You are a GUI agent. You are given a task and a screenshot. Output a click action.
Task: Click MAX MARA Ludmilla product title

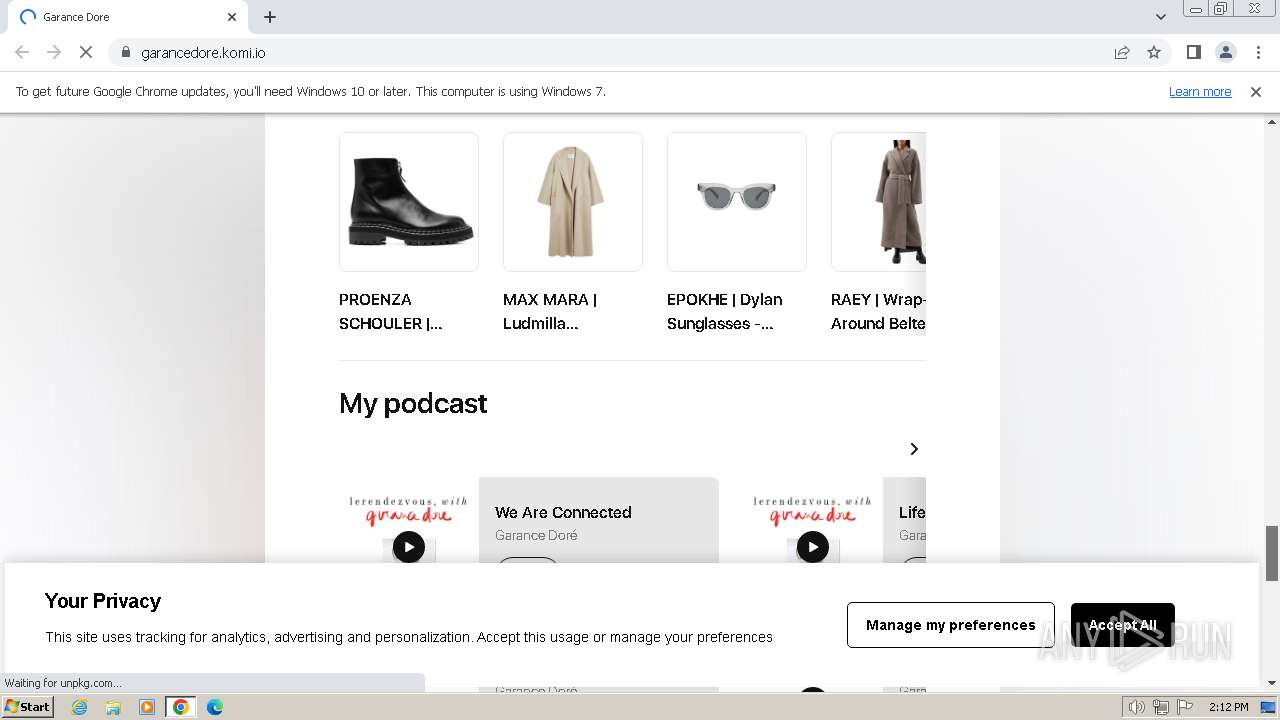(550, 311)
